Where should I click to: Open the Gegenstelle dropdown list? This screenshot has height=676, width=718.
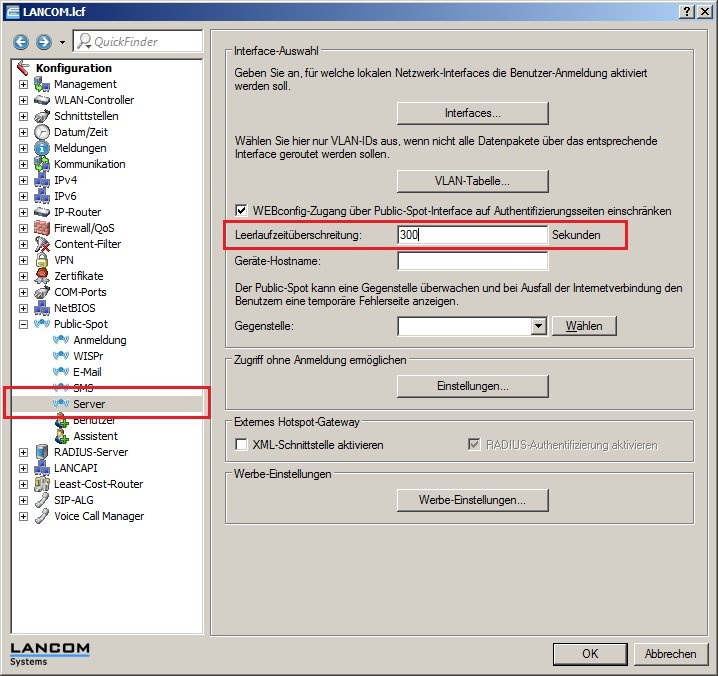pos(538,326)
